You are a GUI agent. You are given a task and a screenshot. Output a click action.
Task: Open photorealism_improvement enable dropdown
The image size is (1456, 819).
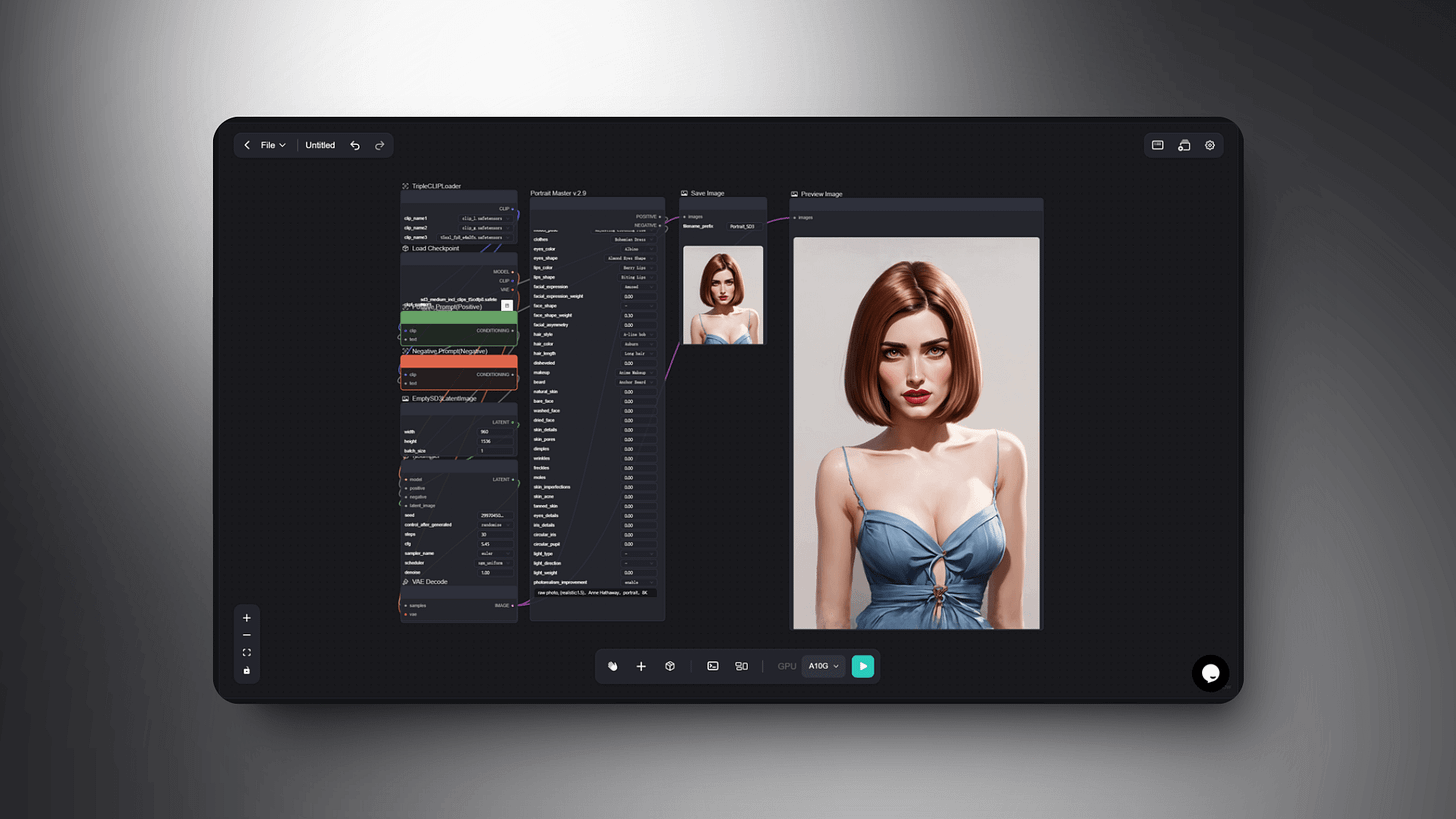(637, 582)
